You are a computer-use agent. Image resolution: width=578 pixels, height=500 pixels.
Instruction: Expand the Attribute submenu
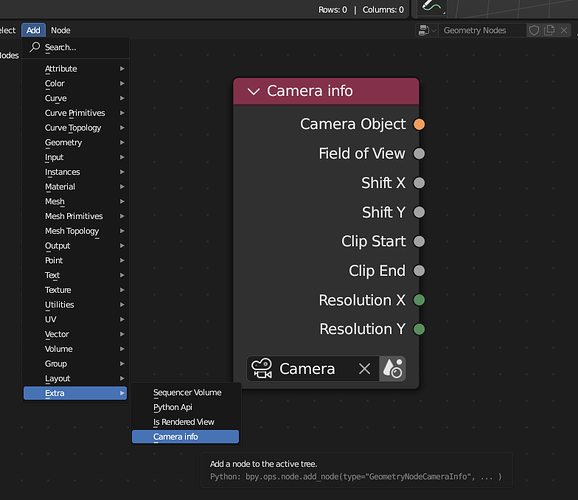pyautogui.click(x=75, y=69)
